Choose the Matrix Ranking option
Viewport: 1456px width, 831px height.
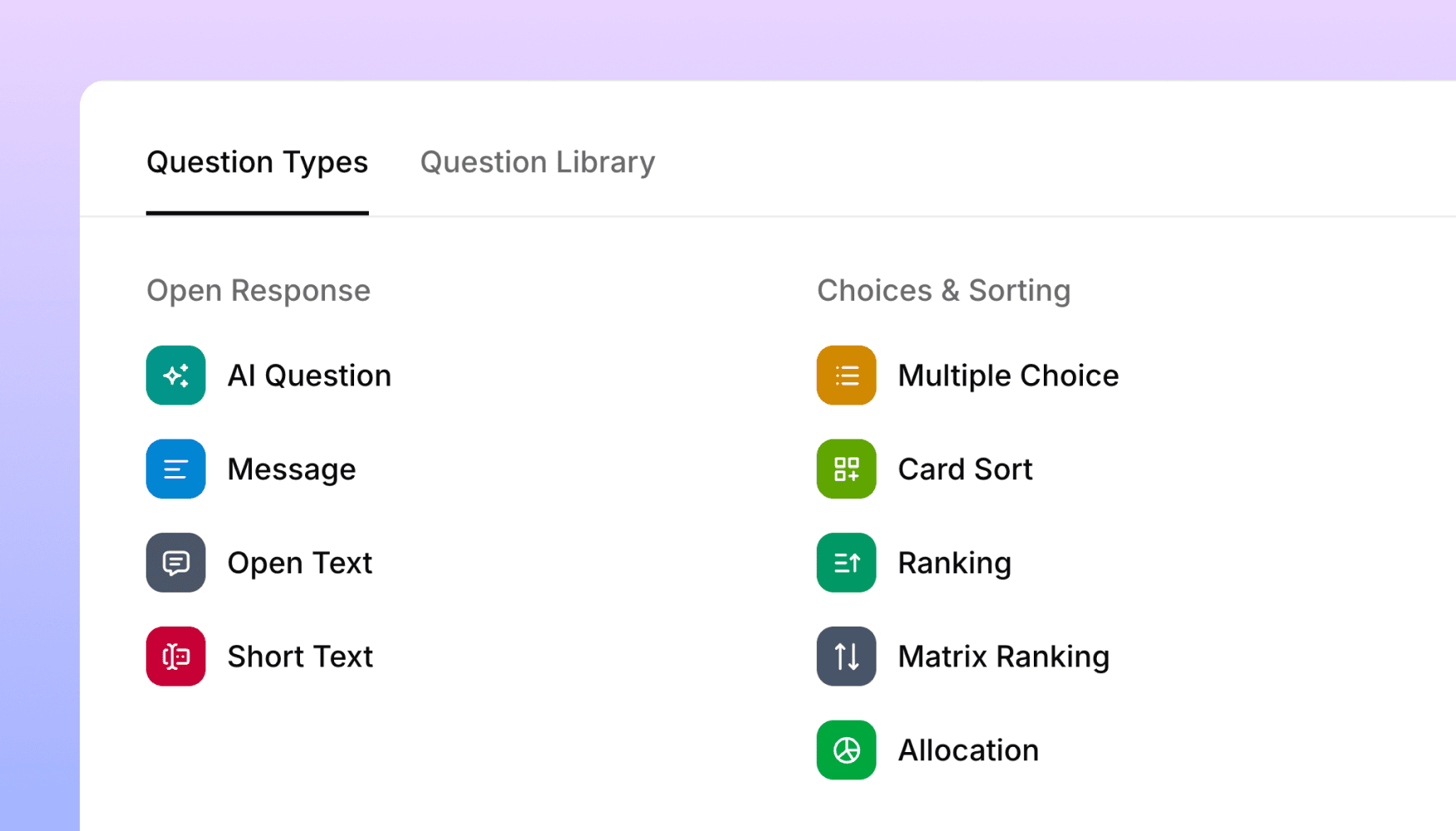click(x=1003, y=656)
